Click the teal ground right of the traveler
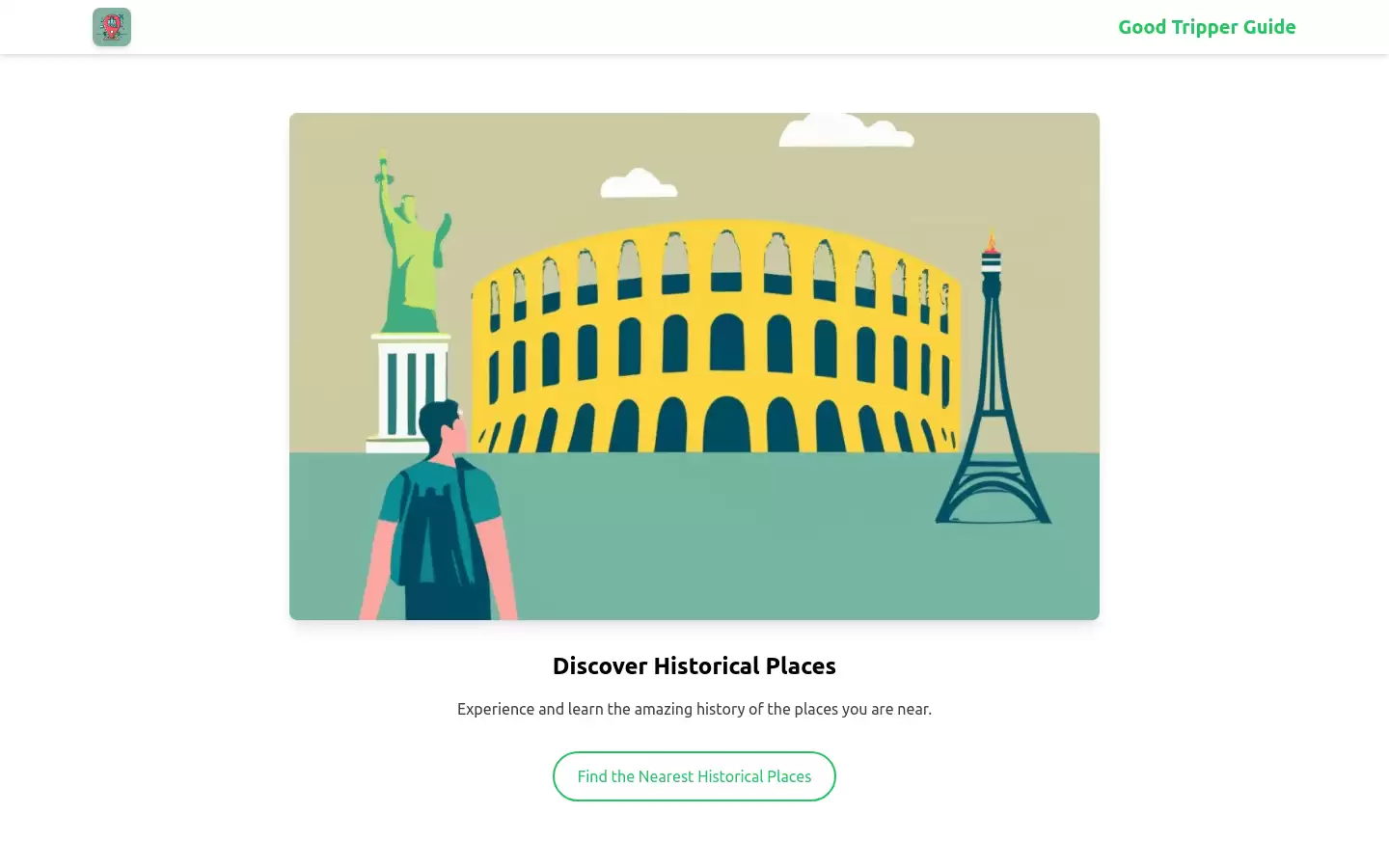 point(723,540)
